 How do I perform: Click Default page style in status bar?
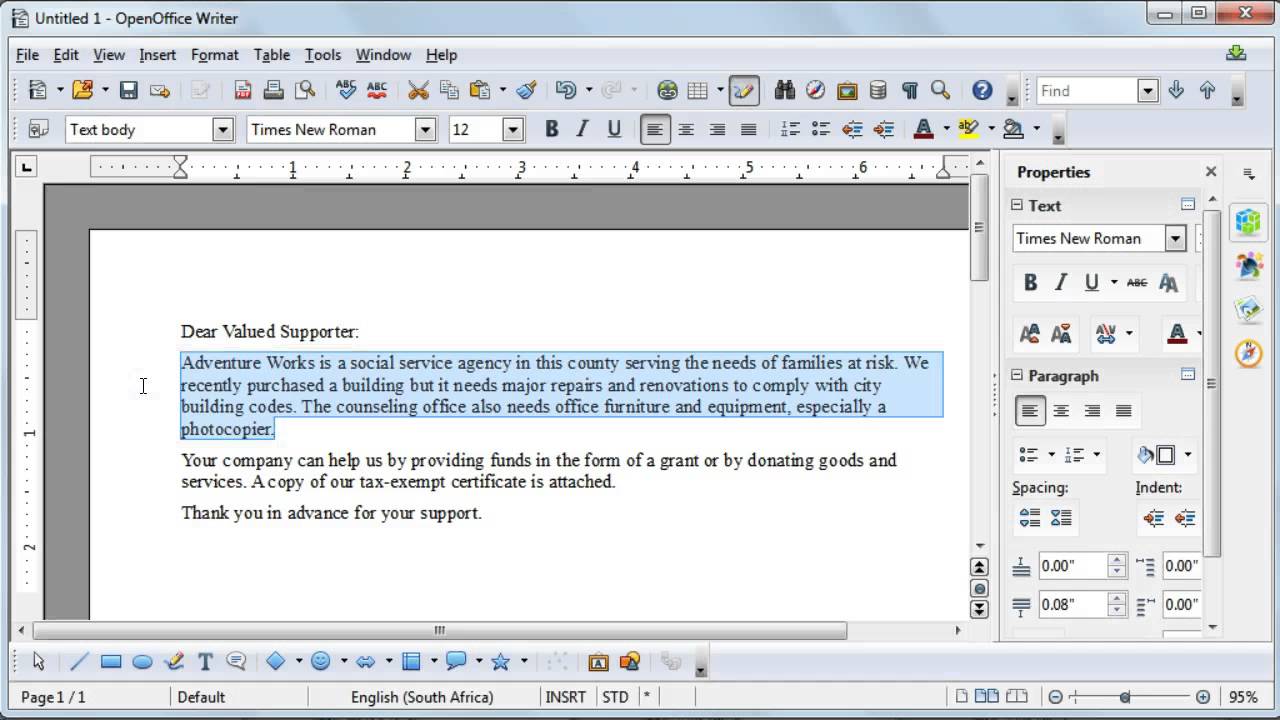pyautogui.click(x=200, y=697)
